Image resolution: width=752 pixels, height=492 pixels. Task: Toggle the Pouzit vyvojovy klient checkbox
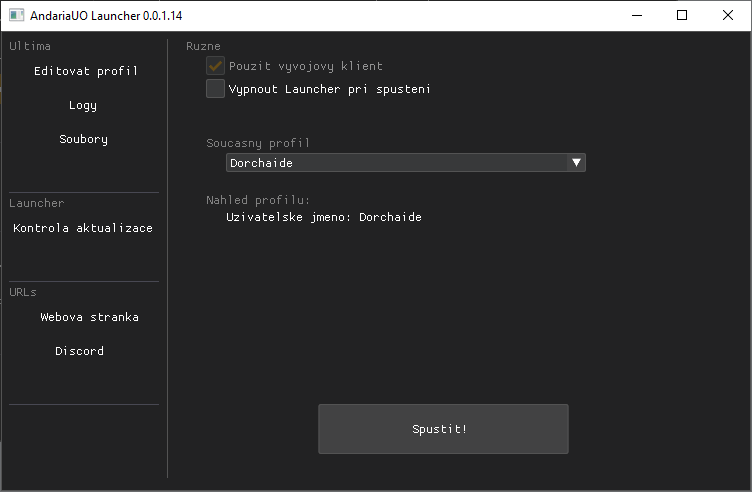click(215, 66)
